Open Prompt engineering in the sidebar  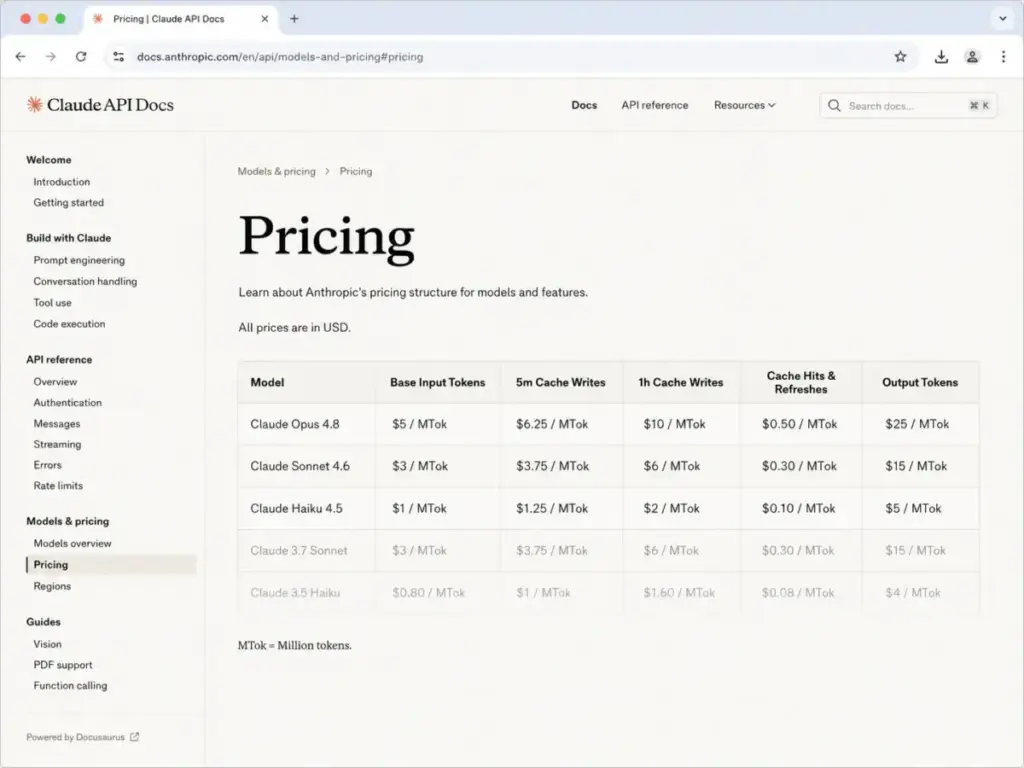79,260
